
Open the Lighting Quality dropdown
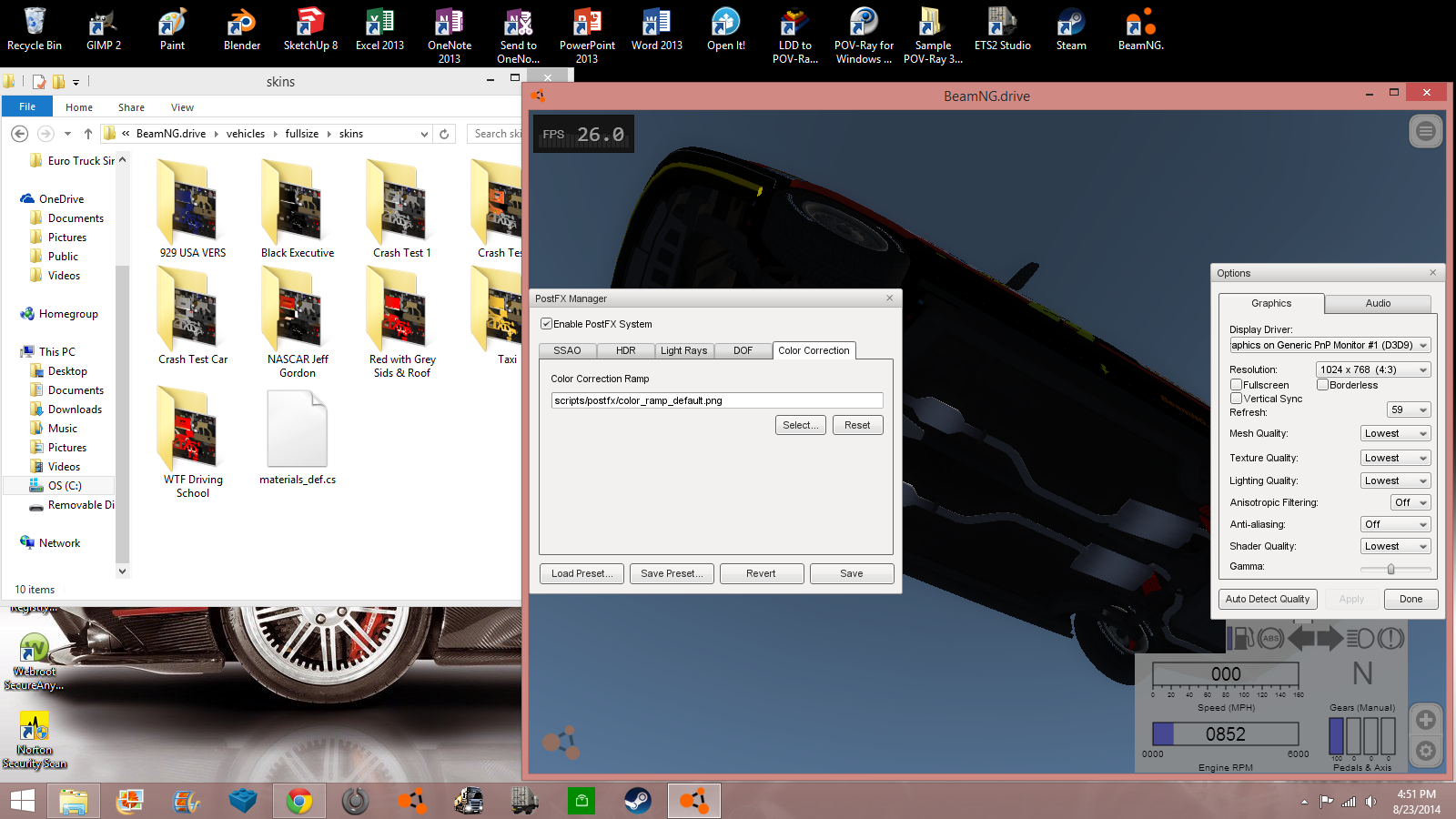pyautogui.click(x=1395, y=481)
